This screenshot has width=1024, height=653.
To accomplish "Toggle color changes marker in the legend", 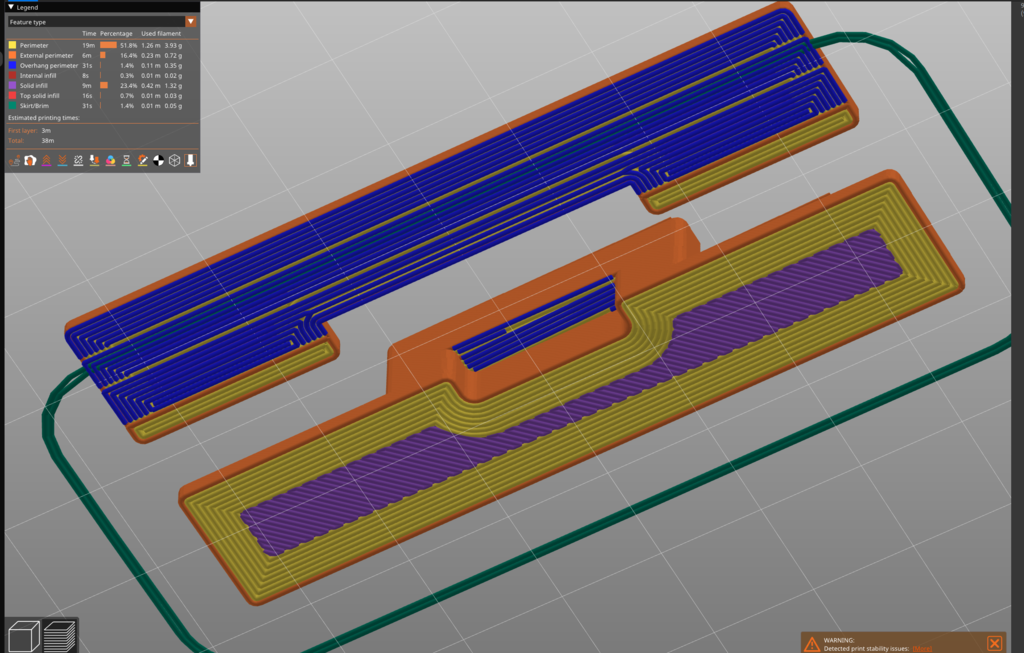I will pyautogui.click(x=110, y=160).
